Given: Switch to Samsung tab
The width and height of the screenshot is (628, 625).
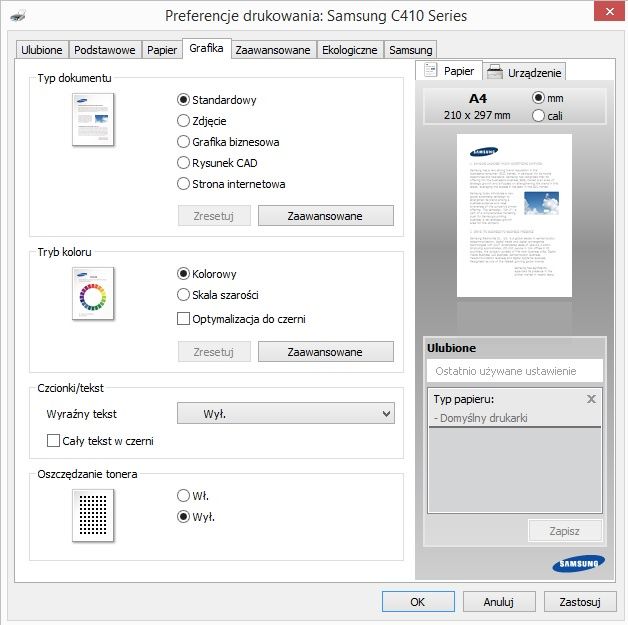Looking at the screenshot, I should tap(411, 50).
